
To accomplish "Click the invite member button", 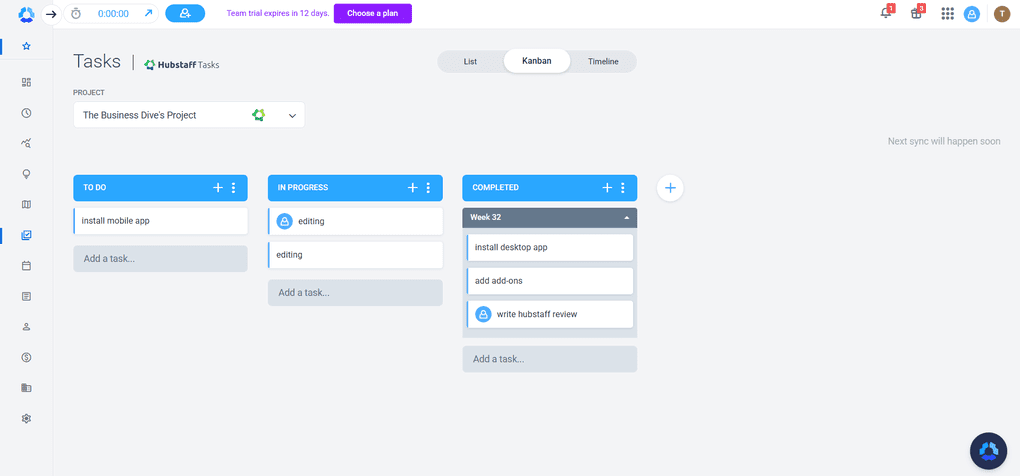I will point(185,13).
